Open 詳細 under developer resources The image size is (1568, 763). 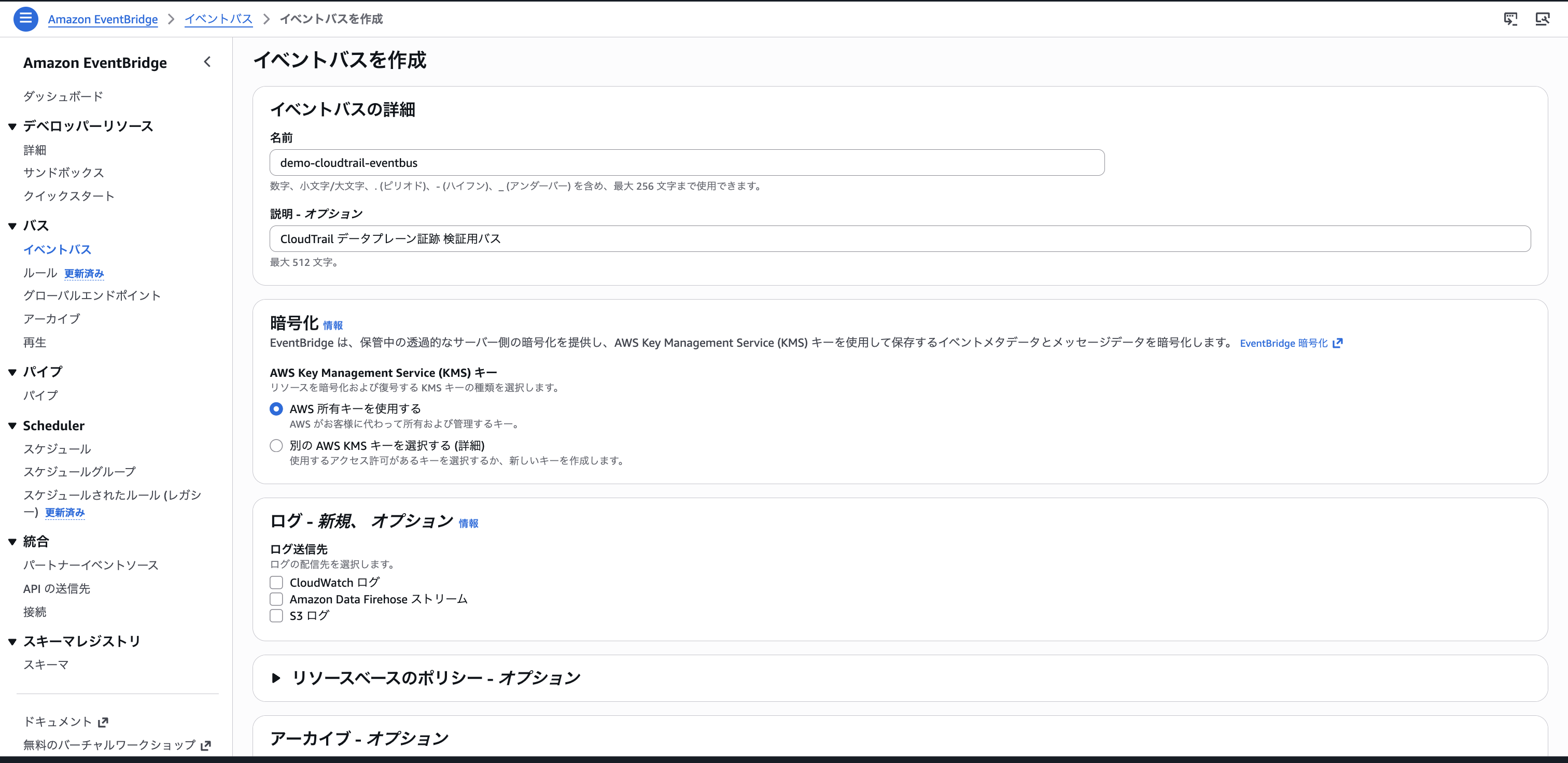35,150
